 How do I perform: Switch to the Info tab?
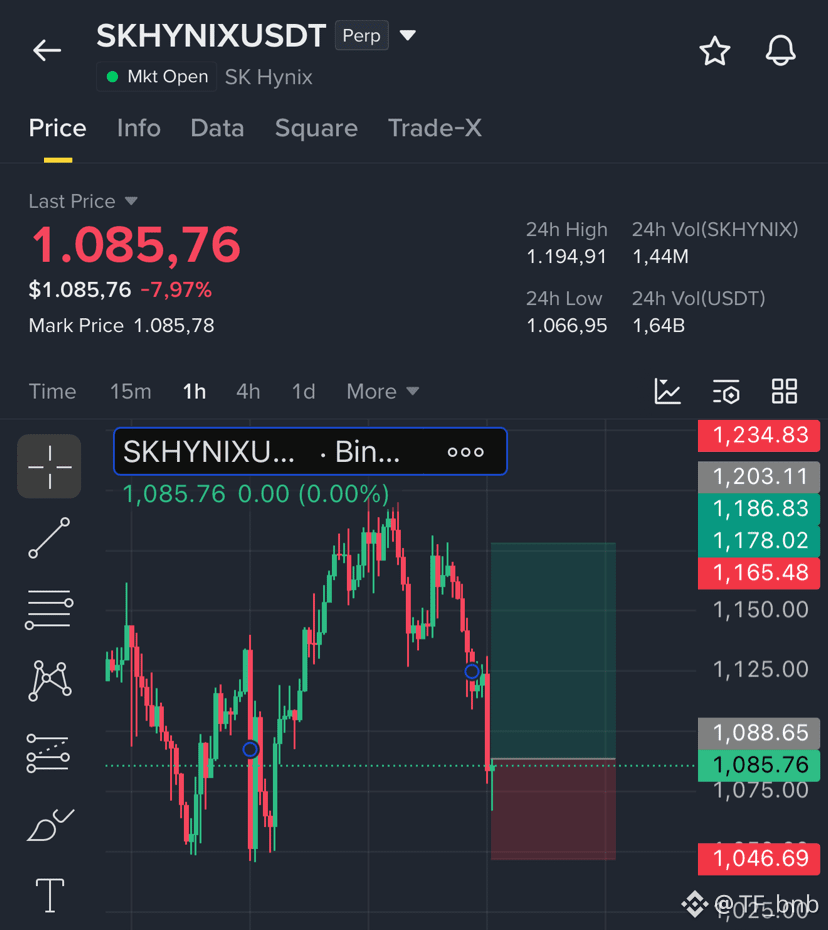(139, 128)
